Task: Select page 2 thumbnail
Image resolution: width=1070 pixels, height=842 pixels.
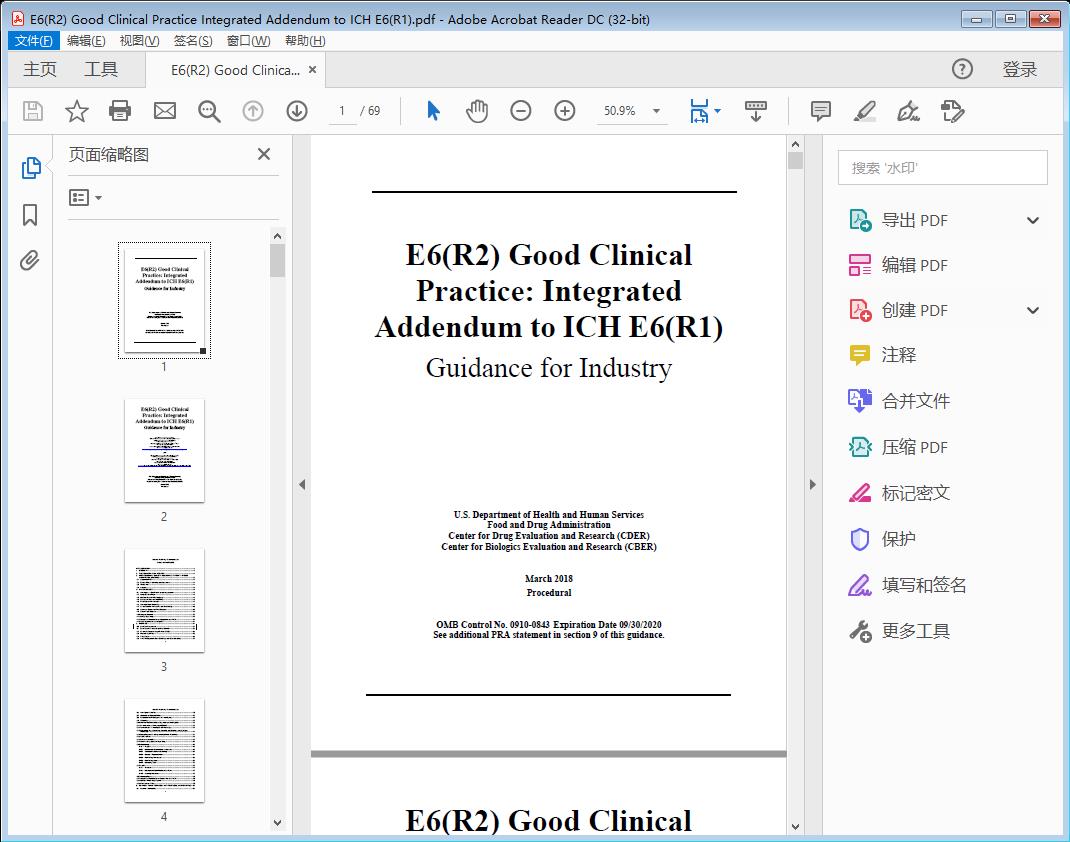Action: (x=164, y=451)
